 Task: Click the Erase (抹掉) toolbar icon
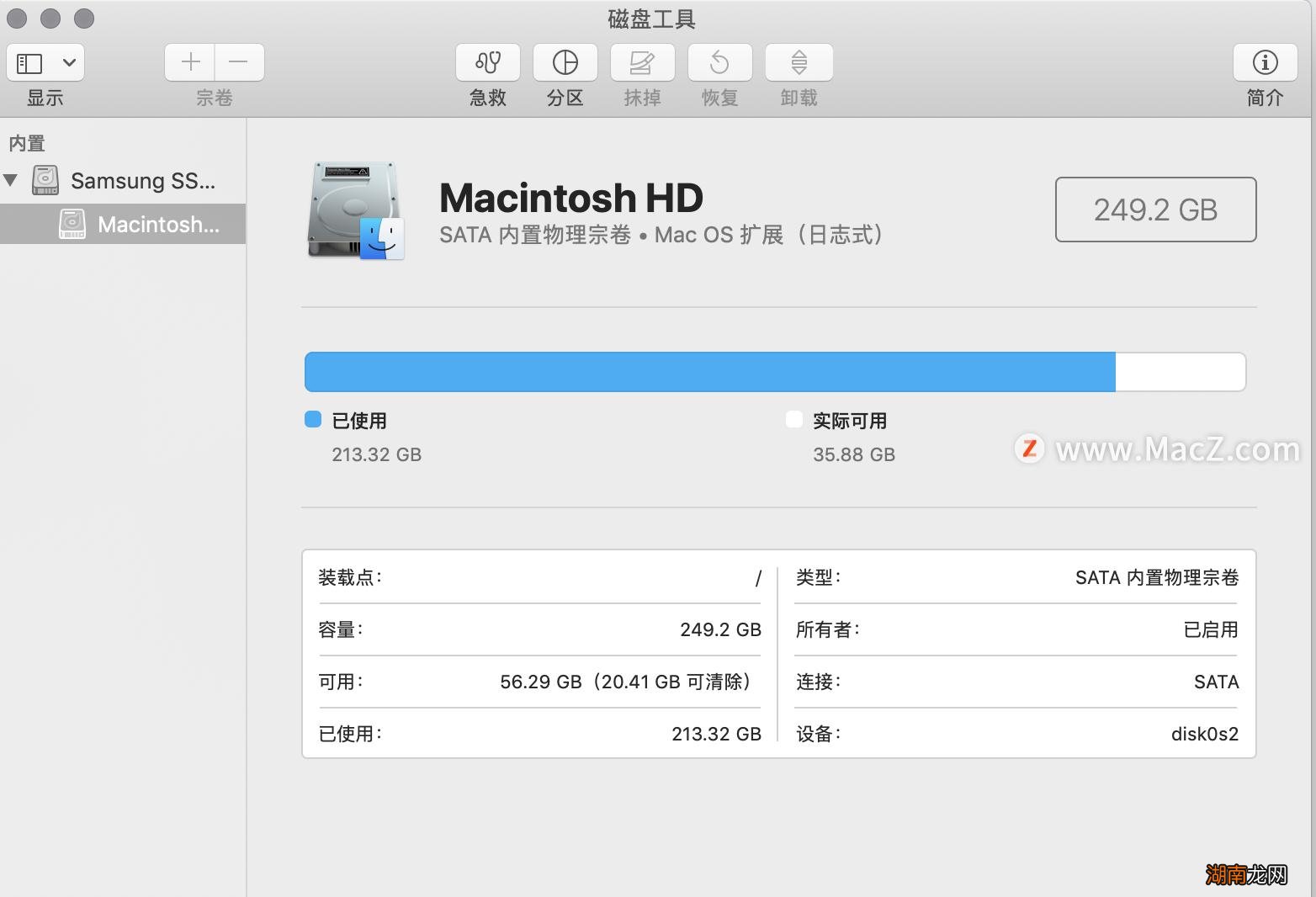(x=642, y=62)
